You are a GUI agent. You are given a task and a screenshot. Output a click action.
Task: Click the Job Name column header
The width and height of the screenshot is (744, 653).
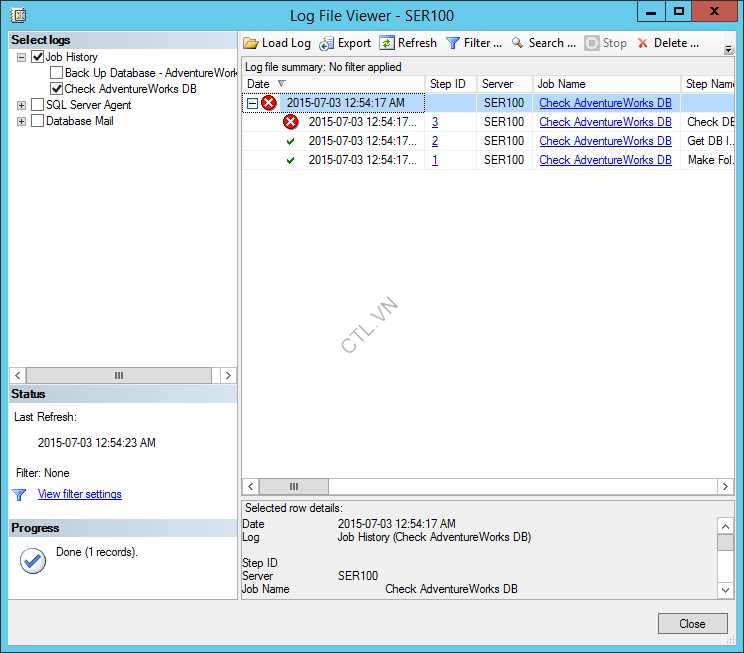pos(561,84)
